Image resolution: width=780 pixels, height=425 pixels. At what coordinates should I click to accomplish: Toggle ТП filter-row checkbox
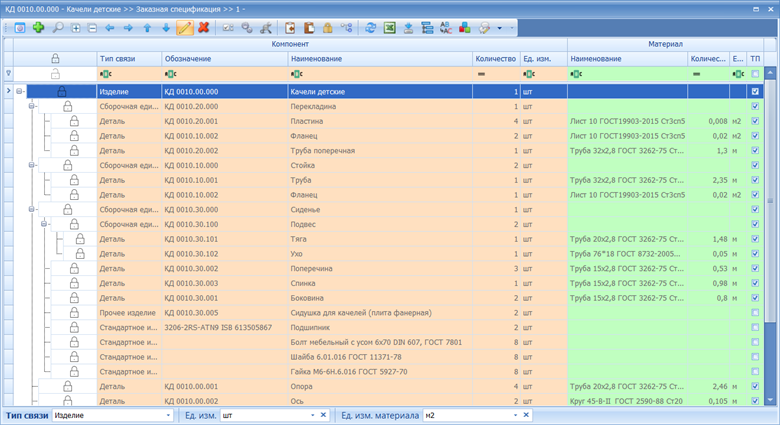click(755, 74)
